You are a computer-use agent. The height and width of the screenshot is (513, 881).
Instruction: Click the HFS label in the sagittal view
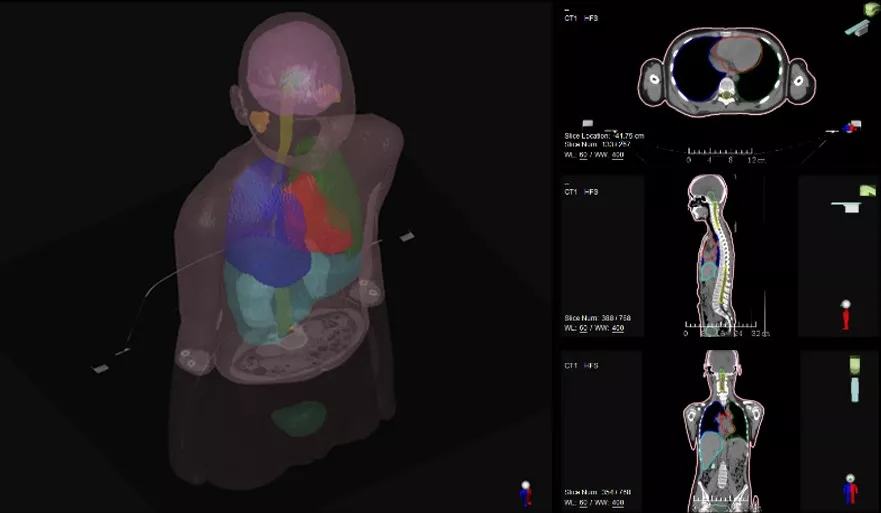coord(591,191)
